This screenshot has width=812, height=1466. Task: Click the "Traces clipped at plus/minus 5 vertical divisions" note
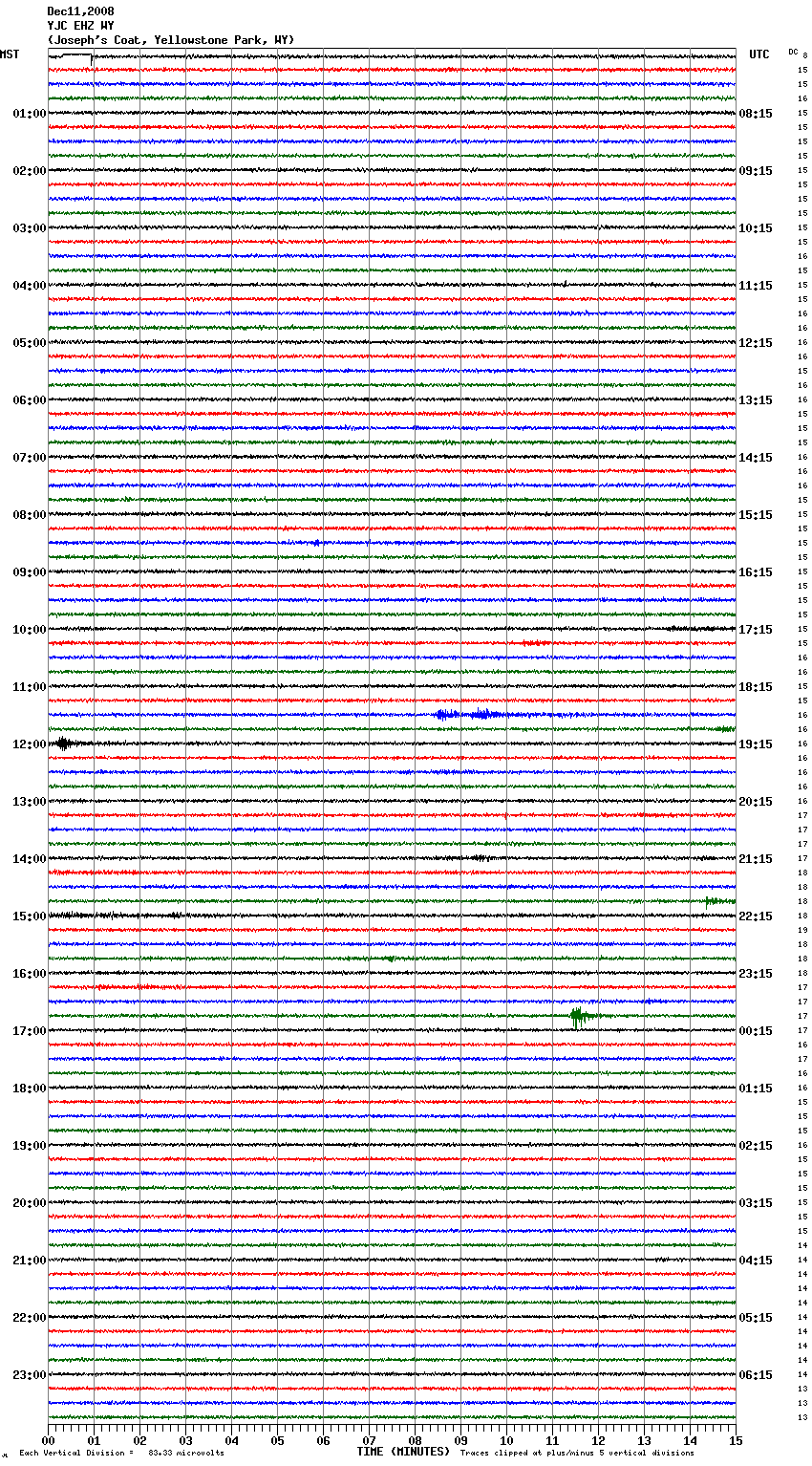(x=577, y=1453)
